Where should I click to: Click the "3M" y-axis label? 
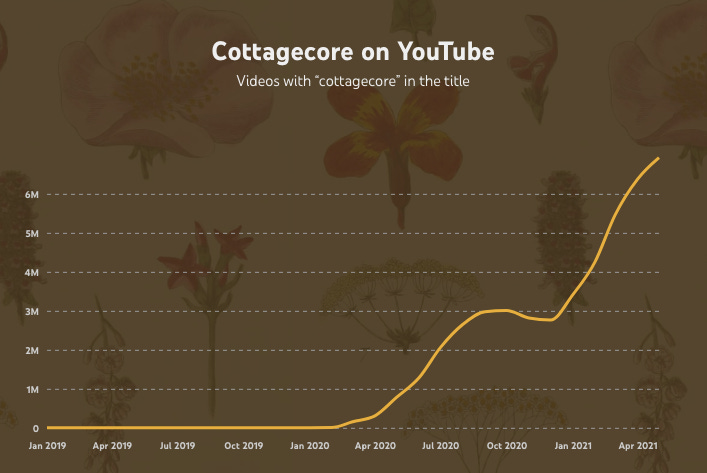(32, 312)
